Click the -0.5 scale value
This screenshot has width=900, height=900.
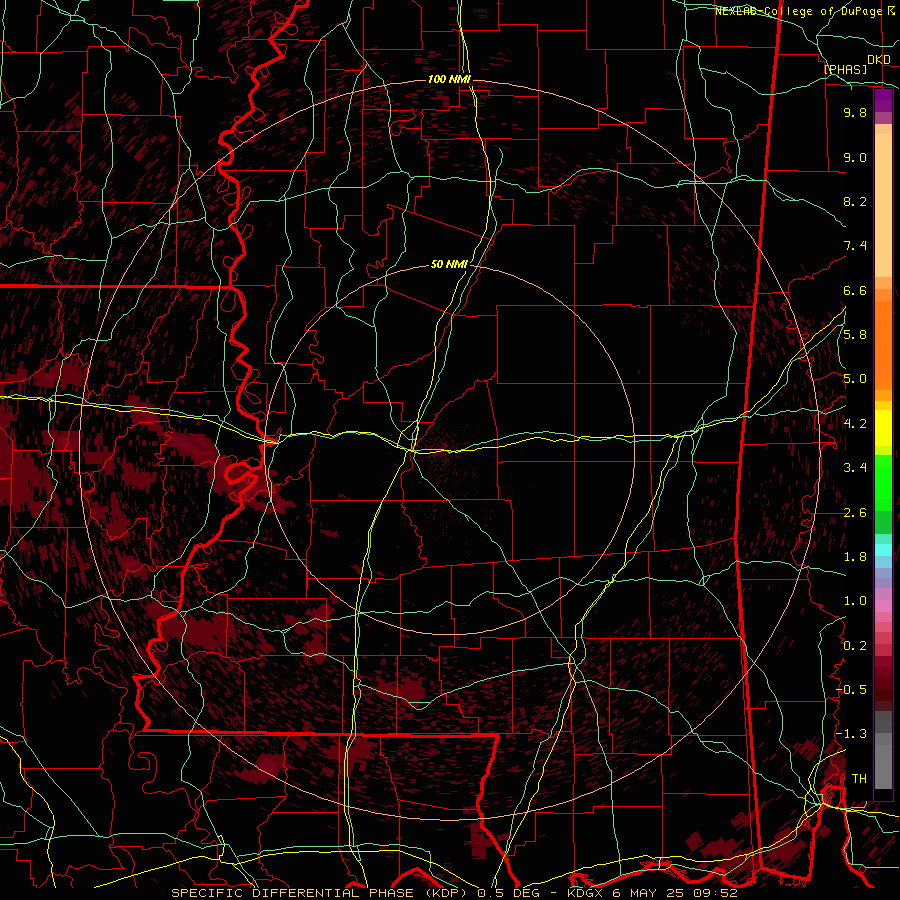tap(851, 689)
